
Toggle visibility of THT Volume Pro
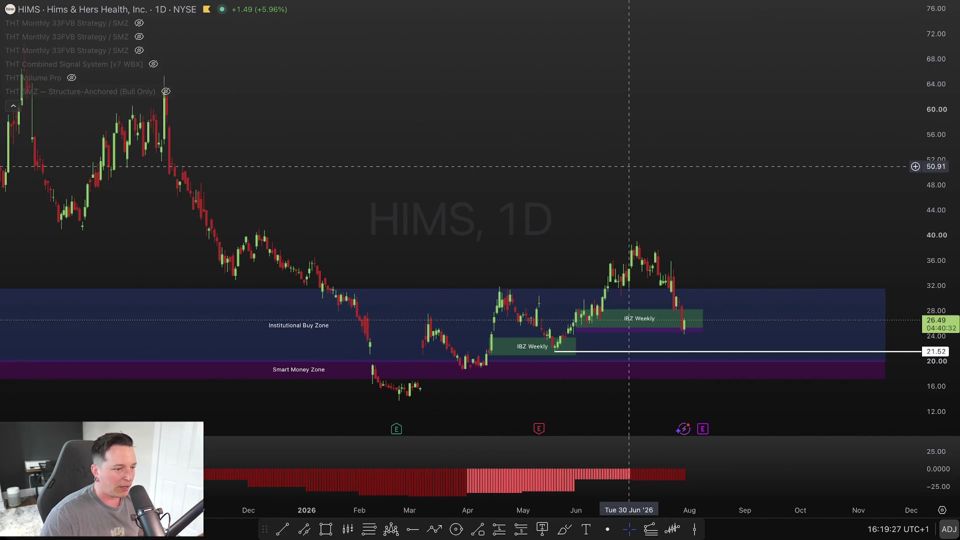72,78
